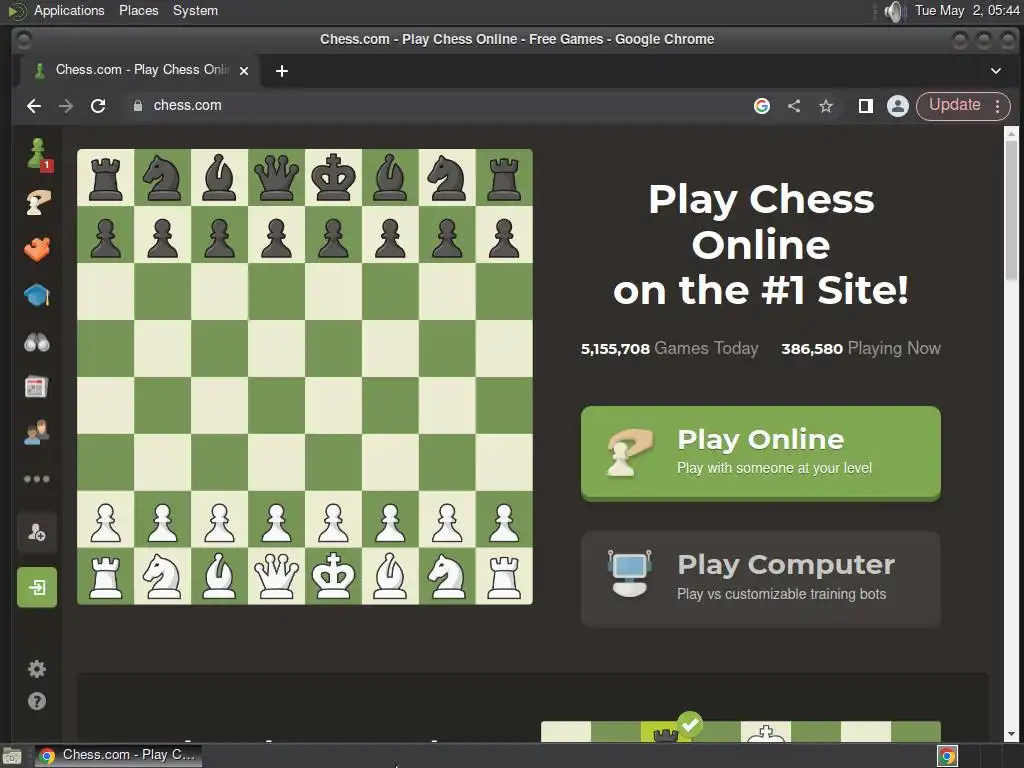Click the '5,155,708 Games Today' text
Image resolution: width=1024 pixels, height=768 pixels.
[x=669, y=349]
